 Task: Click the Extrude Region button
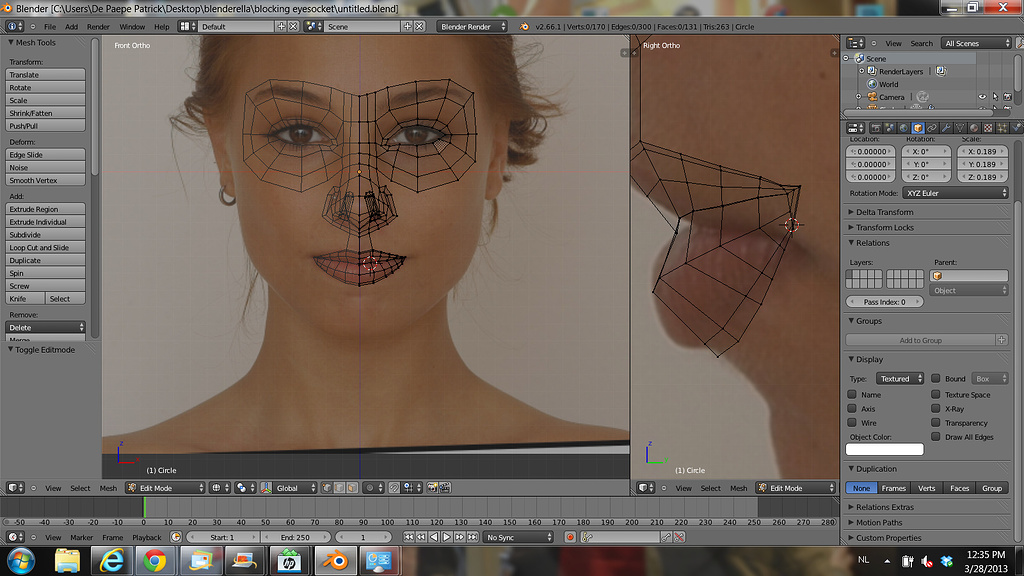pyautogui.click(x=45, y=209)
